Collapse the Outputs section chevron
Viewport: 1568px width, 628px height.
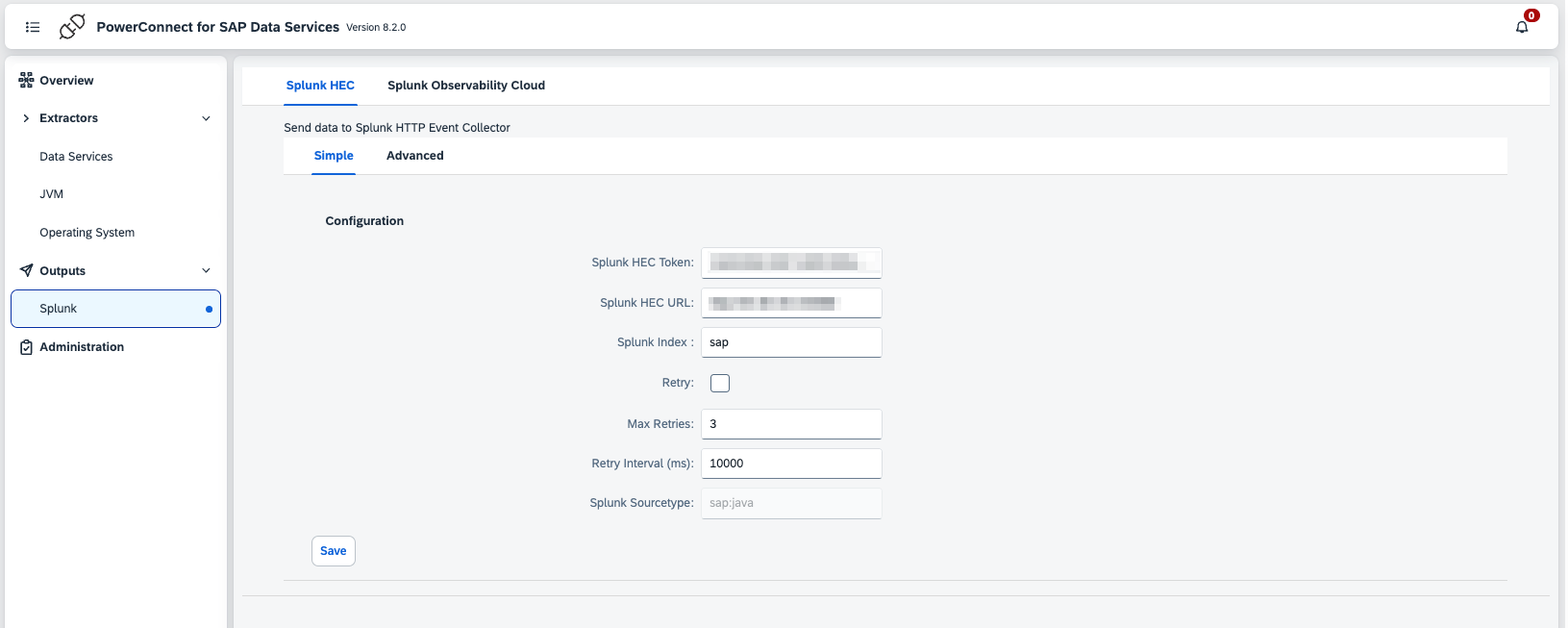pyautogui.click(x=206, y=271)
